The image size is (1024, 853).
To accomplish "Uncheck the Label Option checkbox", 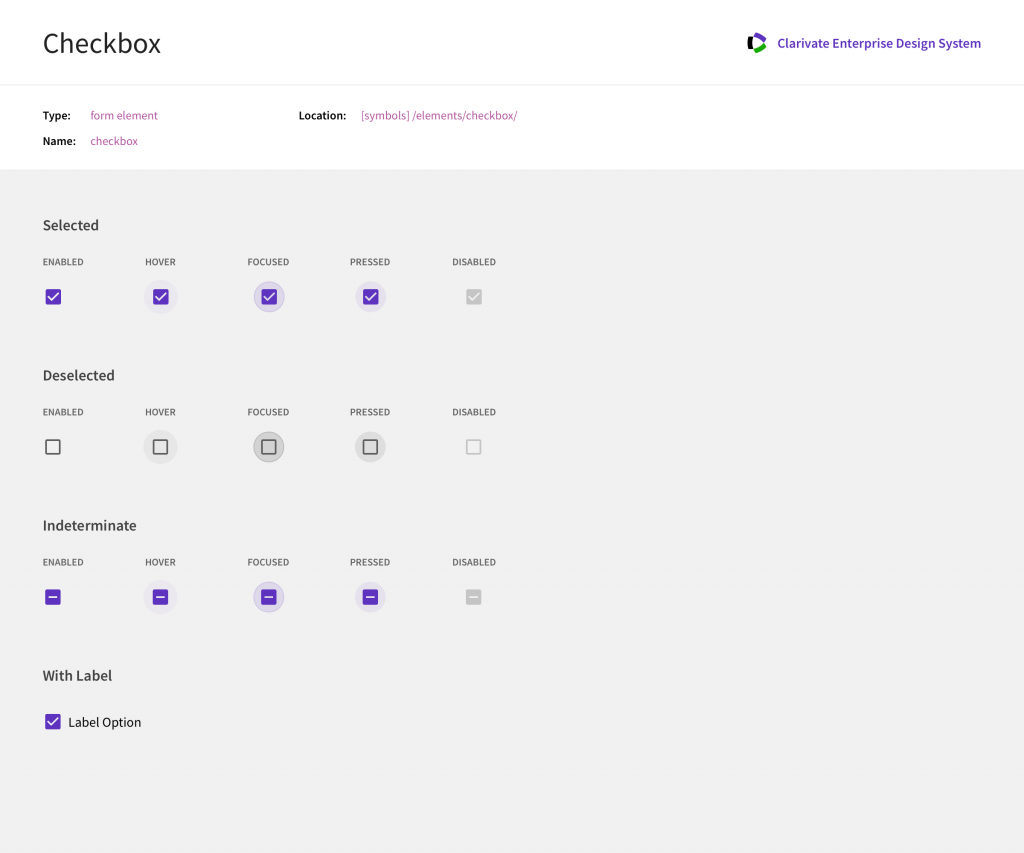I will pyautogui.click(x=53, y=722).
